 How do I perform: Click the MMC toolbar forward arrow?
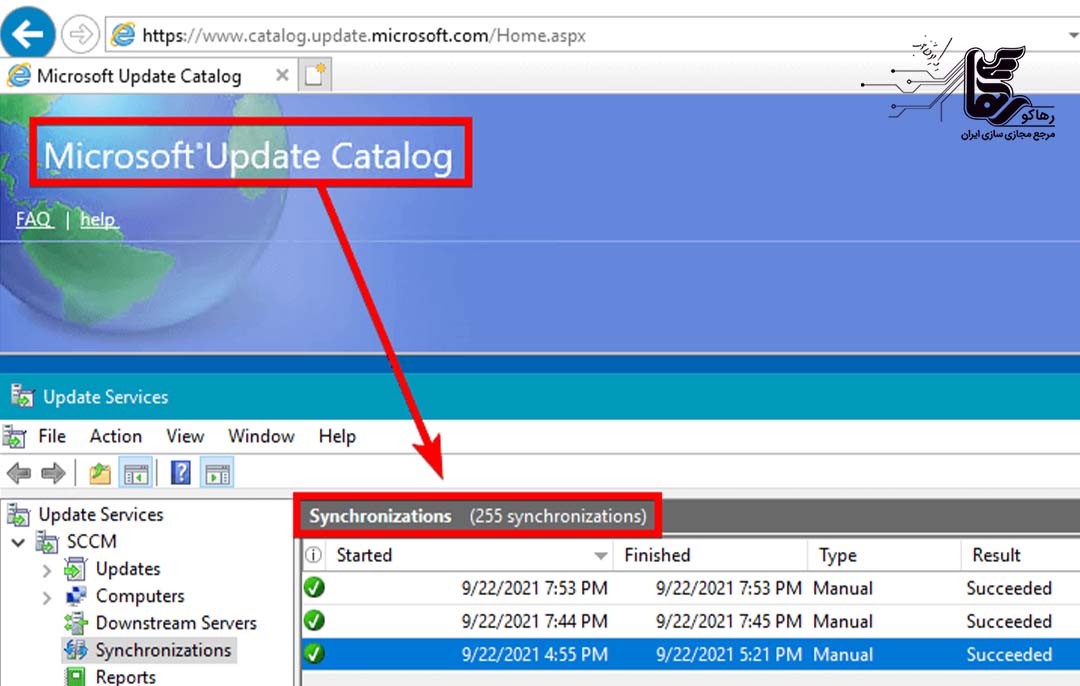(53, 473)
